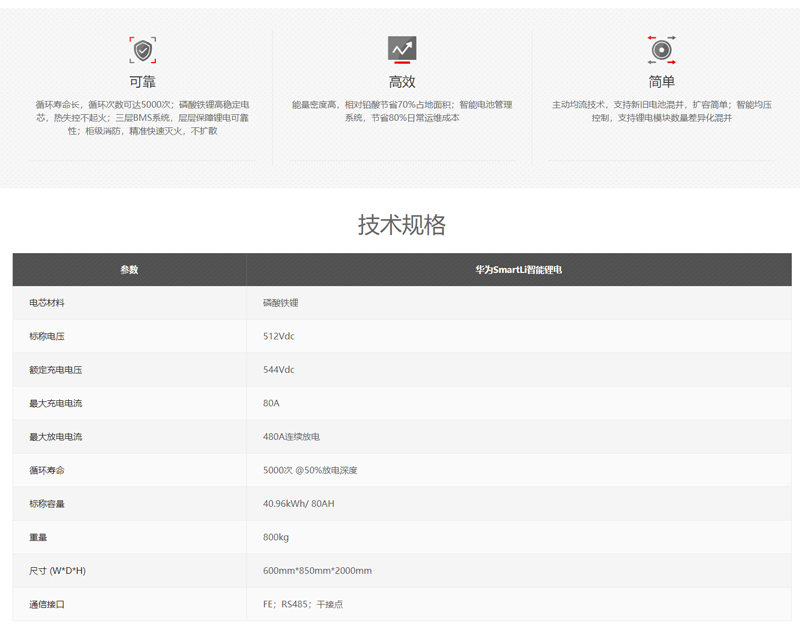
Task: Click the 800kg value
Action: click(276, 537)
